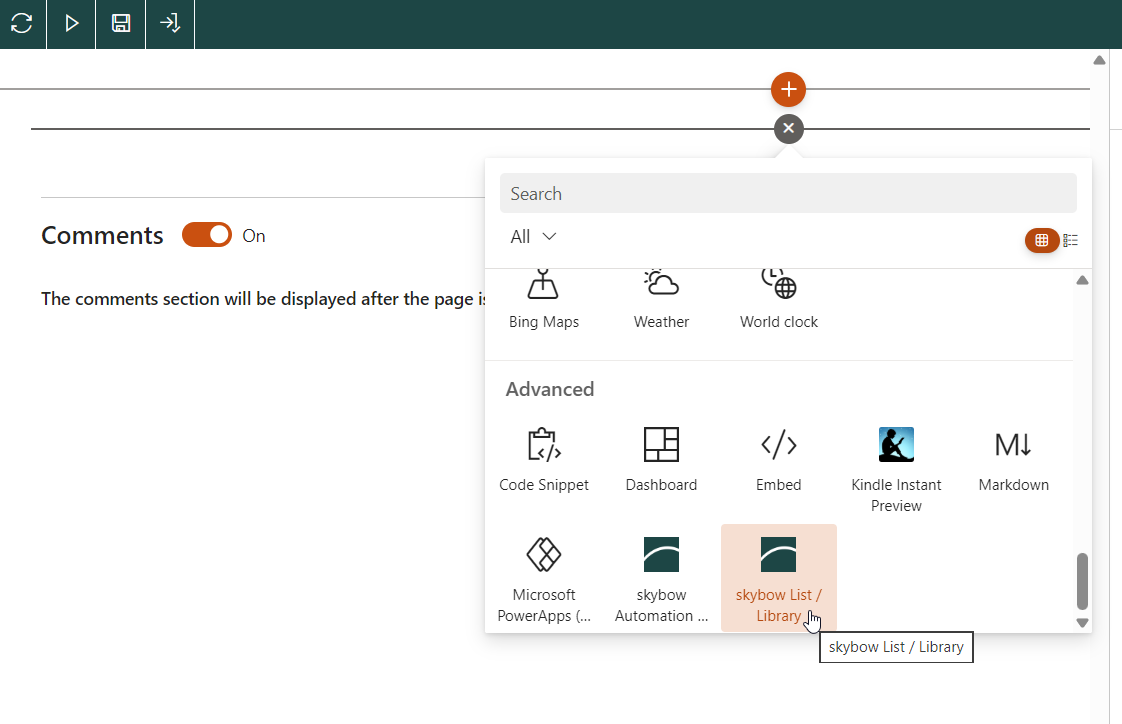This screenshot has width=1122, height=724.
Task: Turn off the Comments toggle
Action: click(x=207, y=235)
